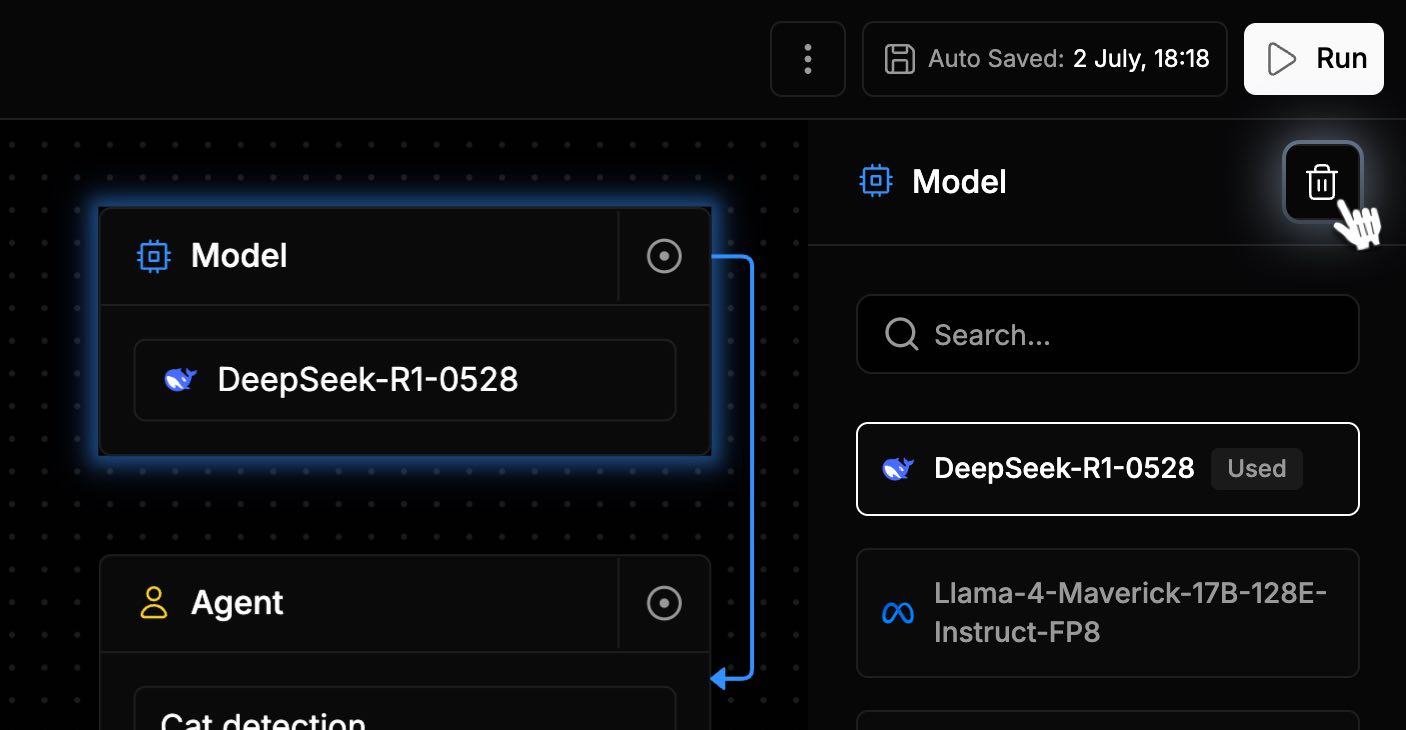The height and width of the screenshot is (730, 1406).
Task: Click the Model panel header chip icon
Action: [876, 181]
